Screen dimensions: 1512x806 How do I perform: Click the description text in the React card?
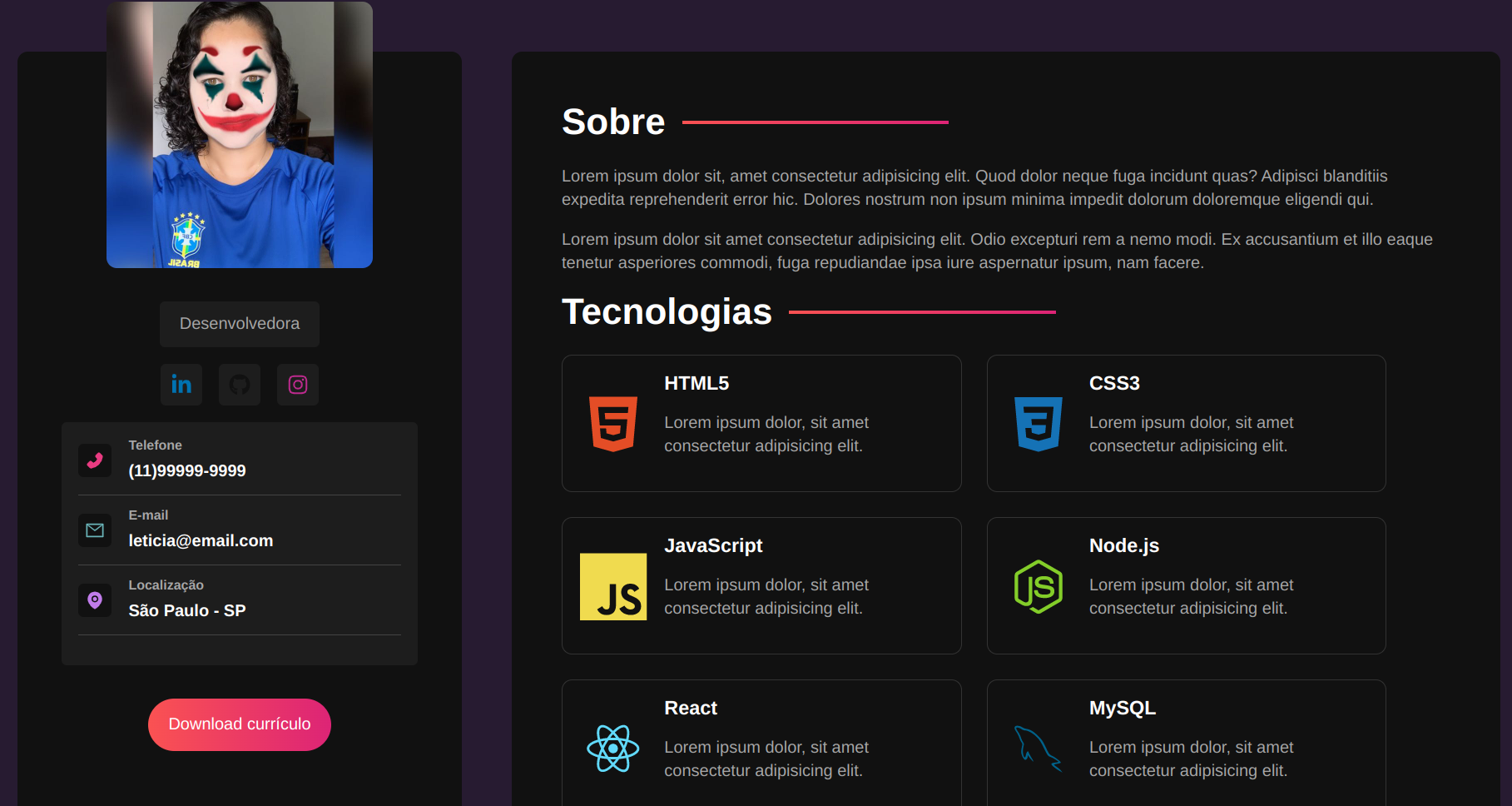(x=766, y=759)
